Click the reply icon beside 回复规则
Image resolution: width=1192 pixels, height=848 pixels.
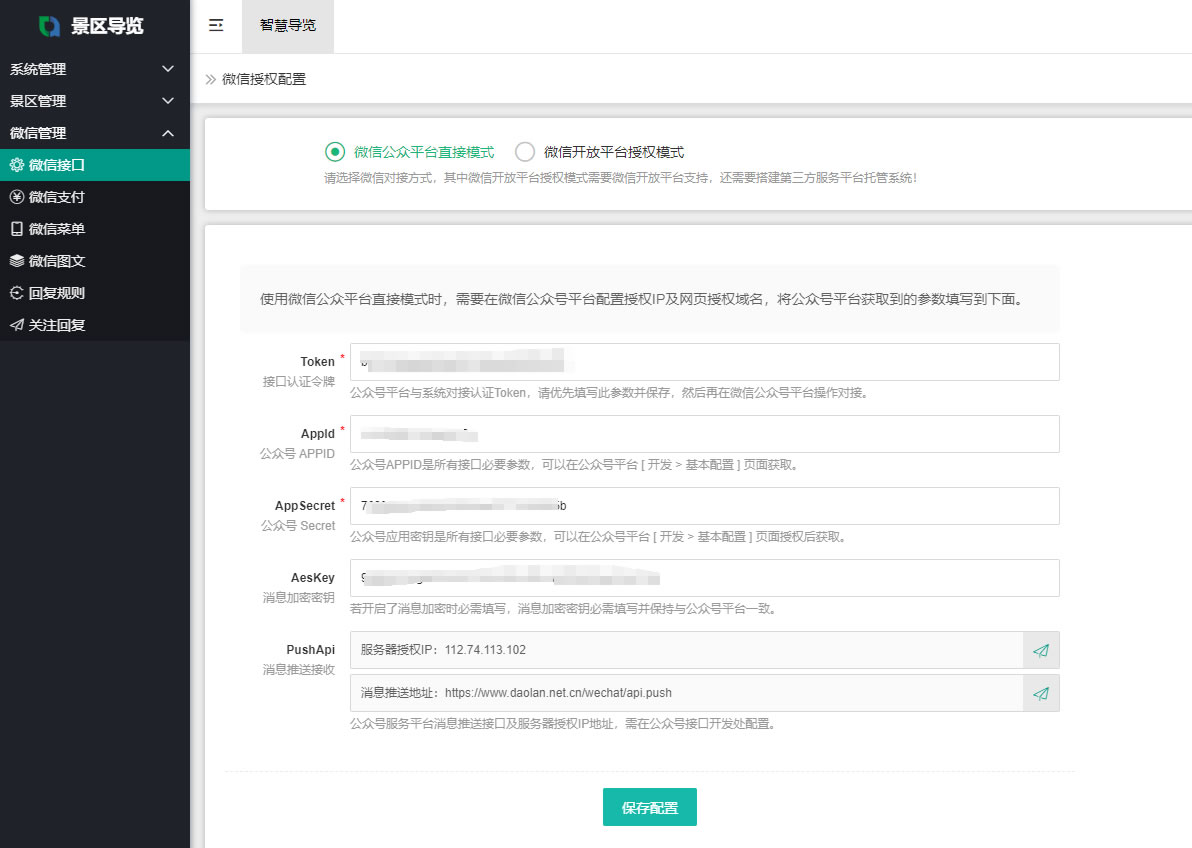(16, 293)
